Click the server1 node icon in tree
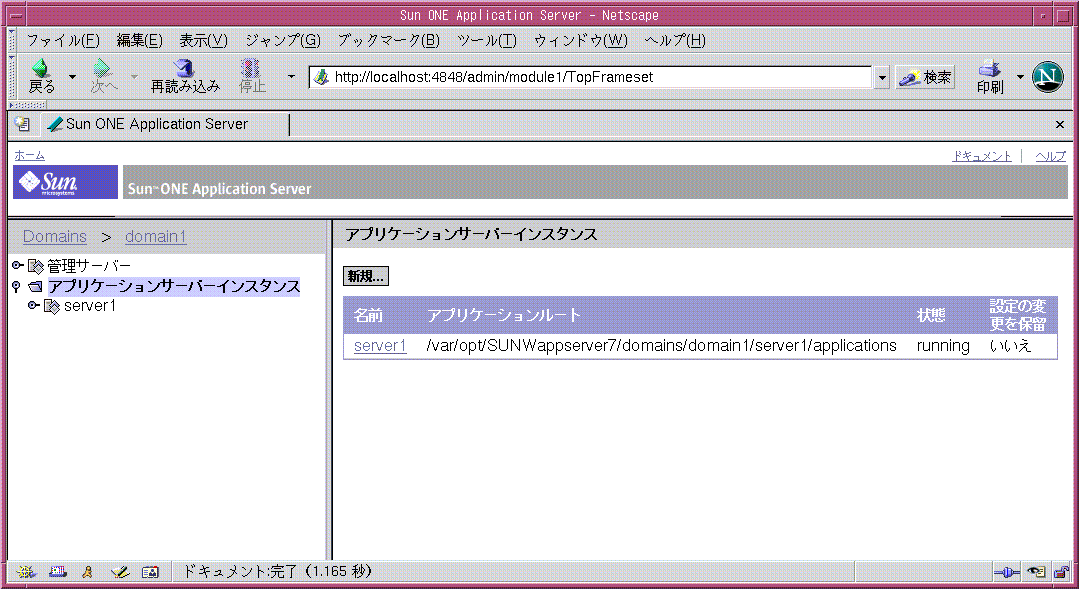 click(x=52, y=306)
